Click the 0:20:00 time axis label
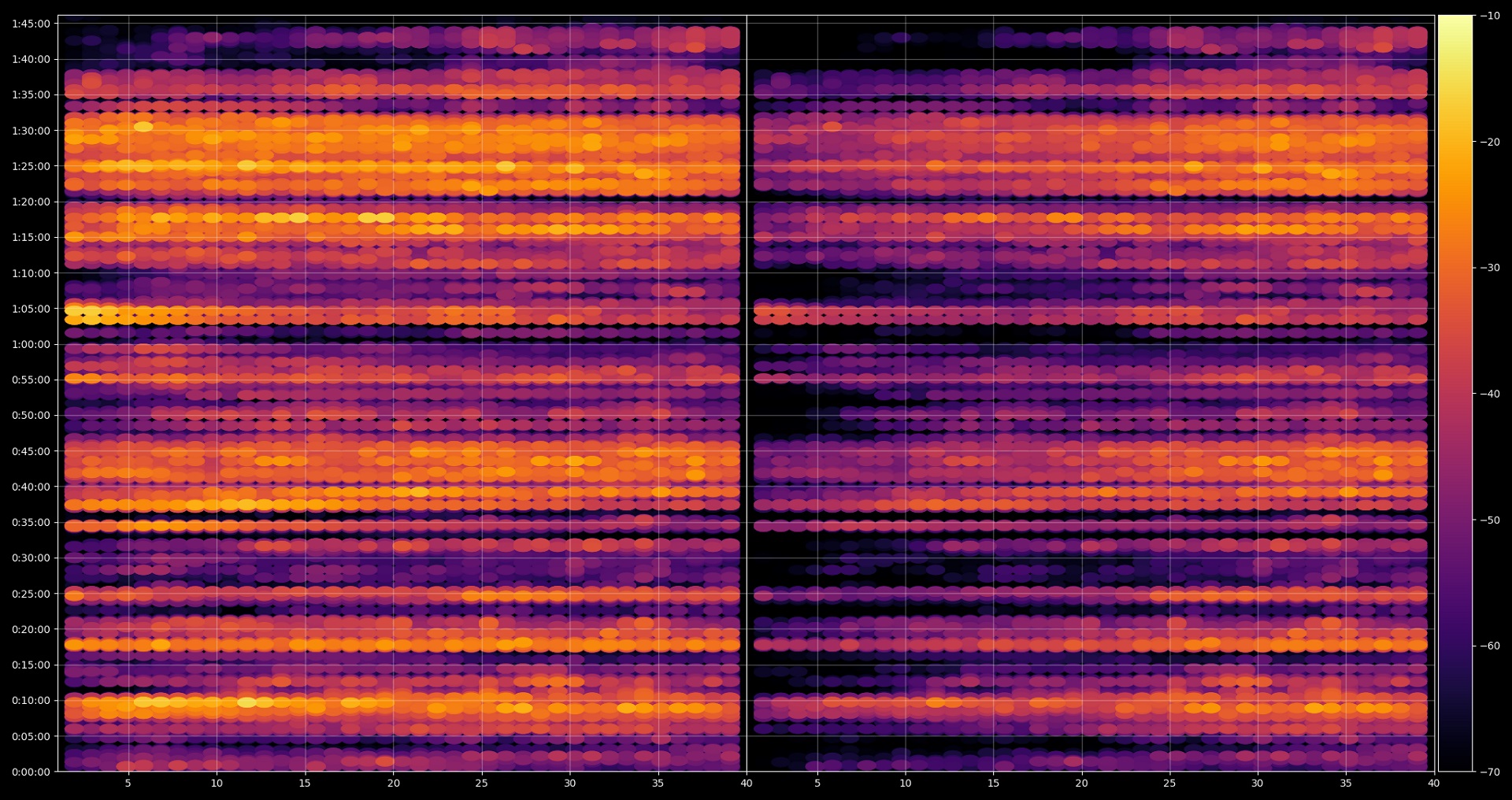Viewport: 1512px width, 800px height. coord(31,629)
